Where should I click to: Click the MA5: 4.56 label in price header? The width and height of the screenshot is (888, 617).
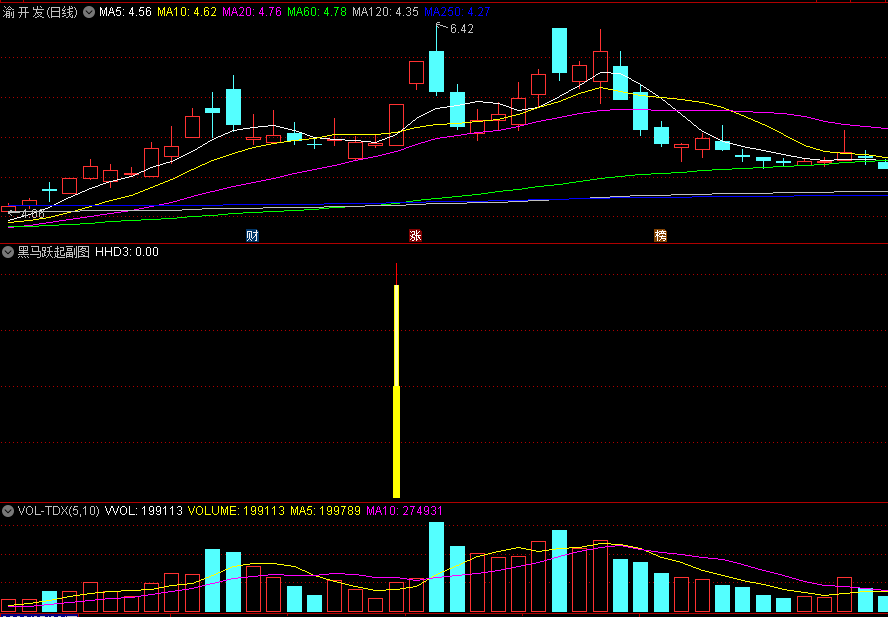pos(126,12)
